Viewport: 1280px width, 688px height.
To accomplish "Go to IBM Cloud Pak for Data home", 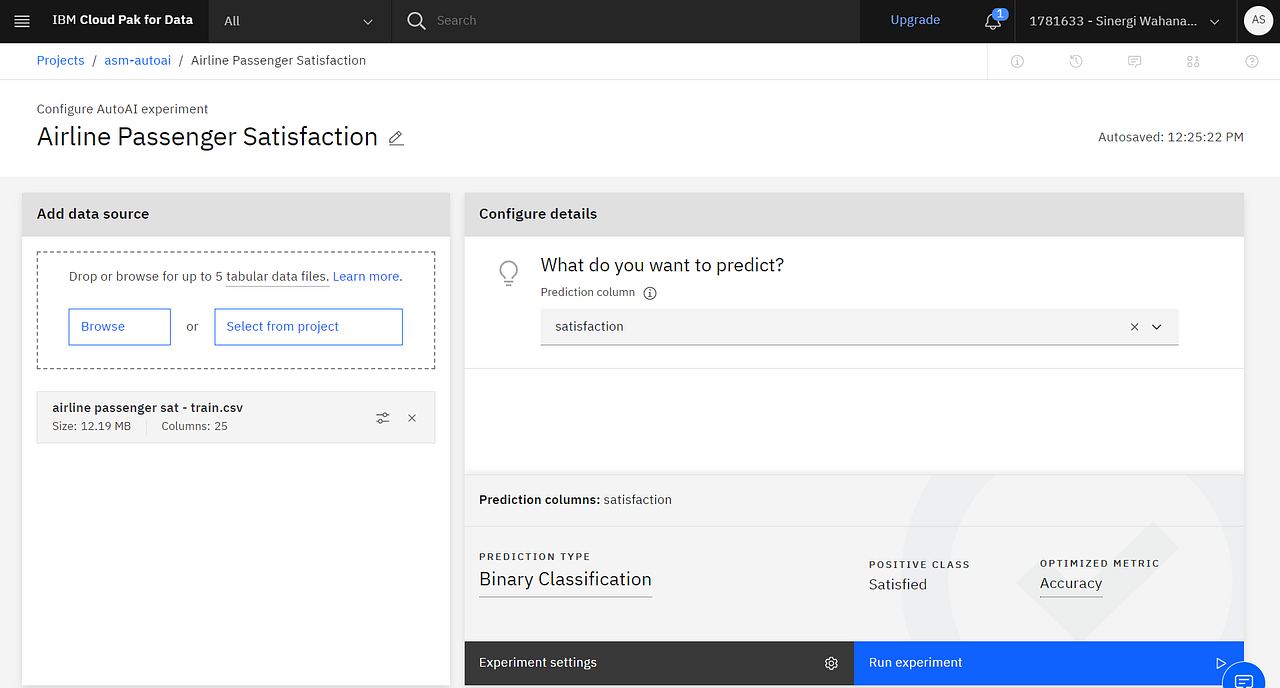I will tap(122, 20).
